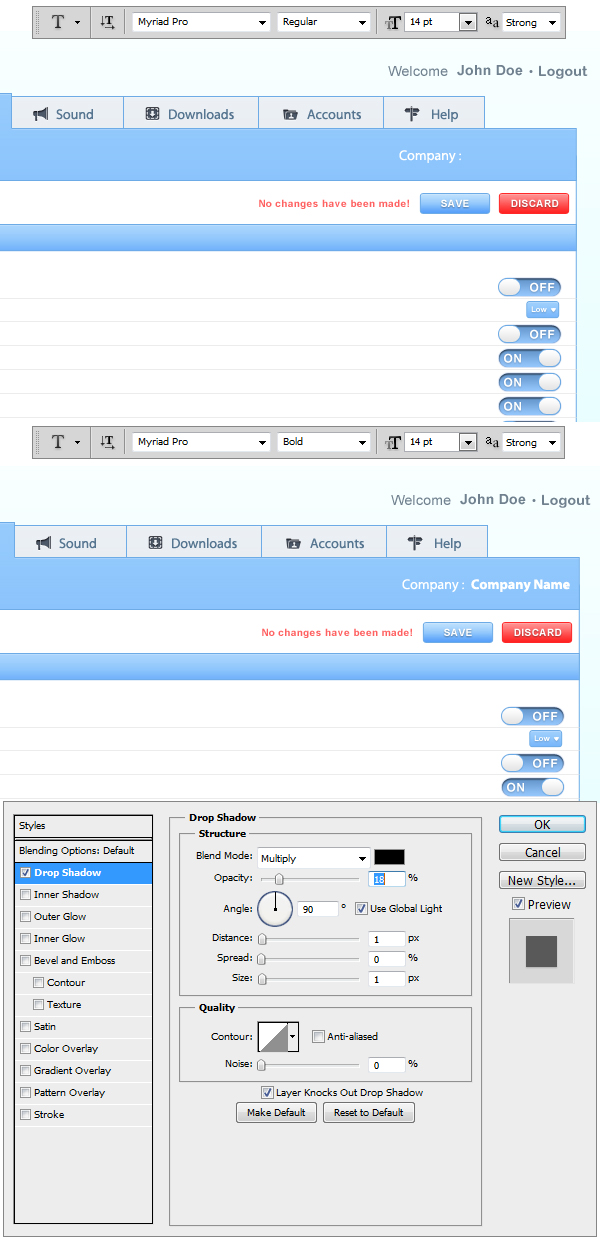This screenshot has width=600, height=1242.
Task: Click the black drop shadow color swatch
Action: [389, 857]
